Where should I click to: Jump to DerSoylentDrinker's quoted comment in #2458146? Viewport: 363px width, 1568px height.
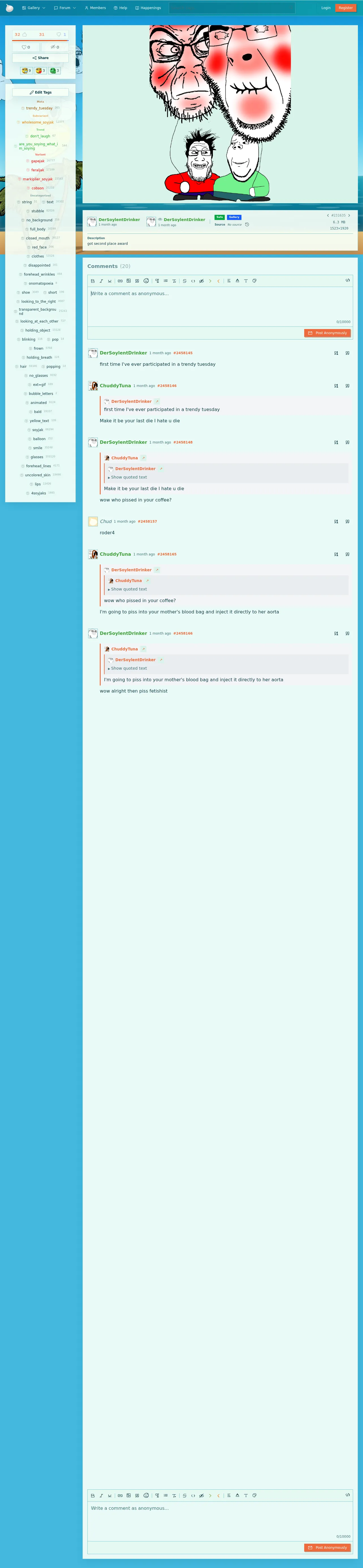pyautogui.click(x=157, y=401)
